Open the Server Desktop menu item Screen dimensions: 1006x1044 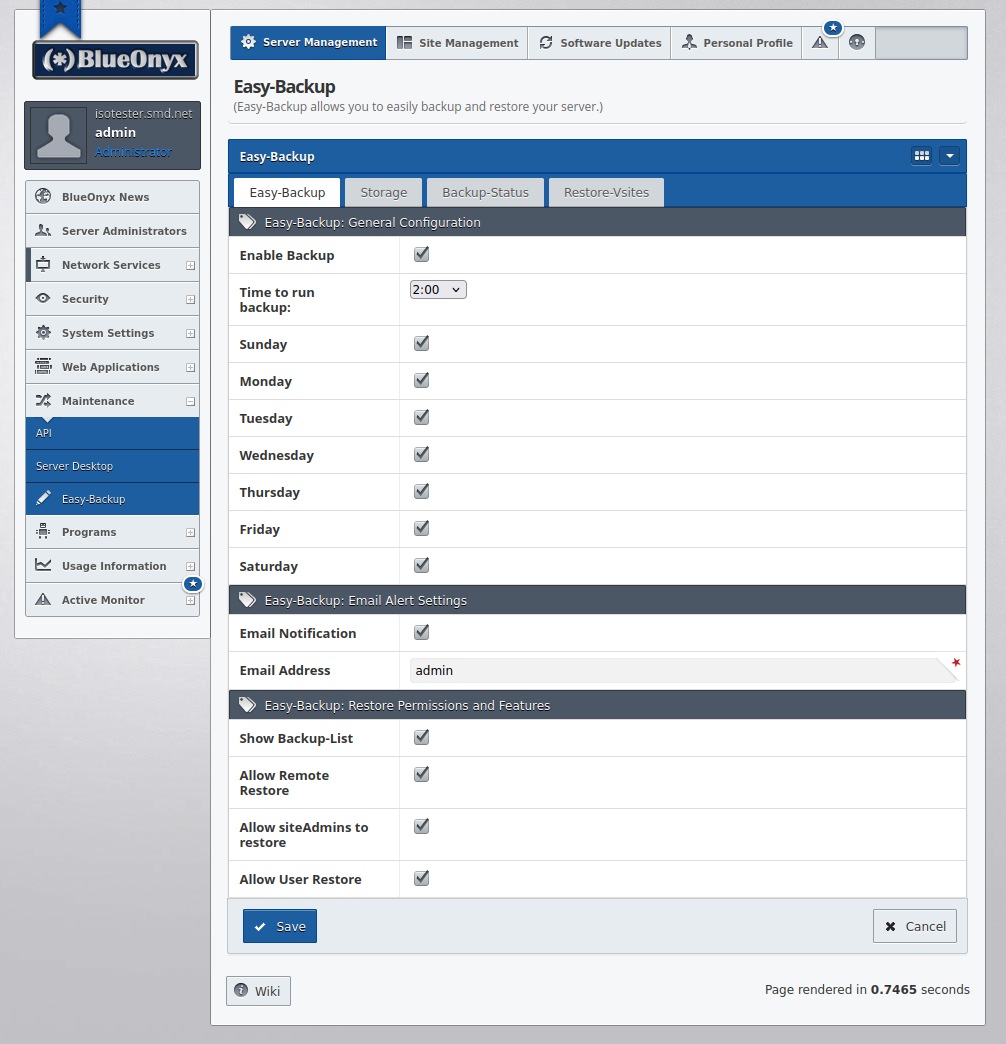point(113,466)
